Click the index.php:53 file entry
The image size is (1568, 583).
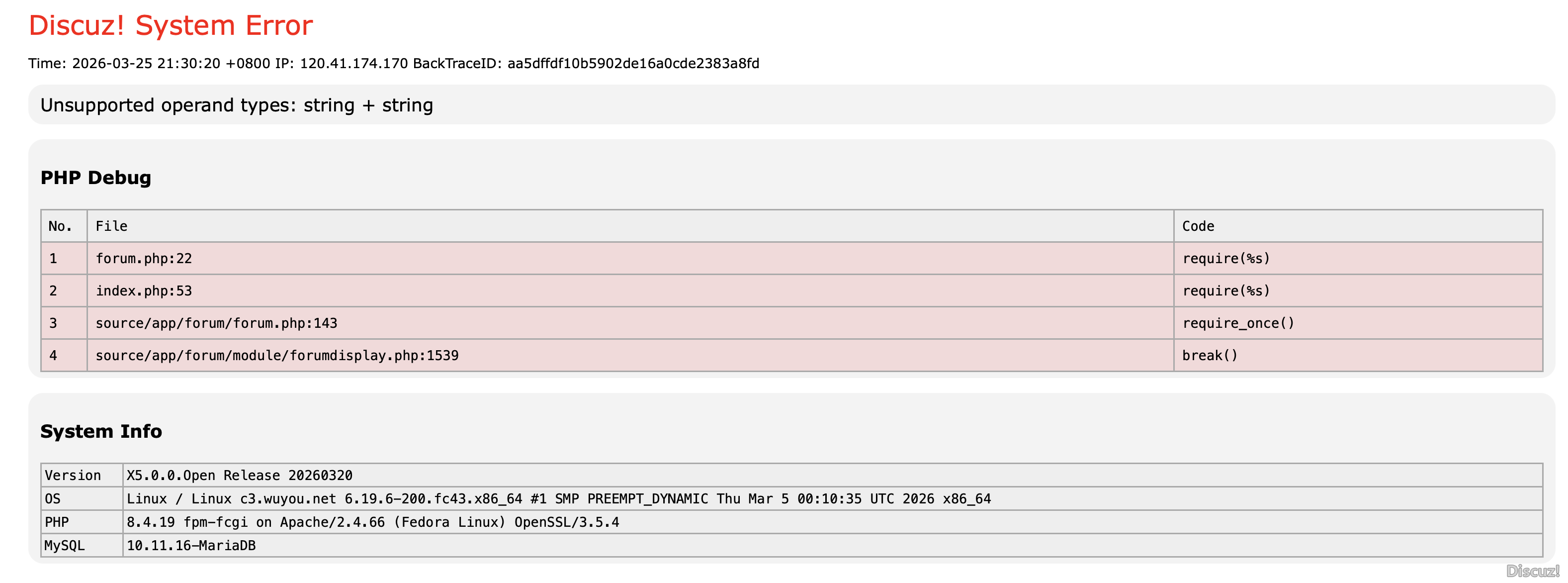pyautogui.click(x=144, y=291)
